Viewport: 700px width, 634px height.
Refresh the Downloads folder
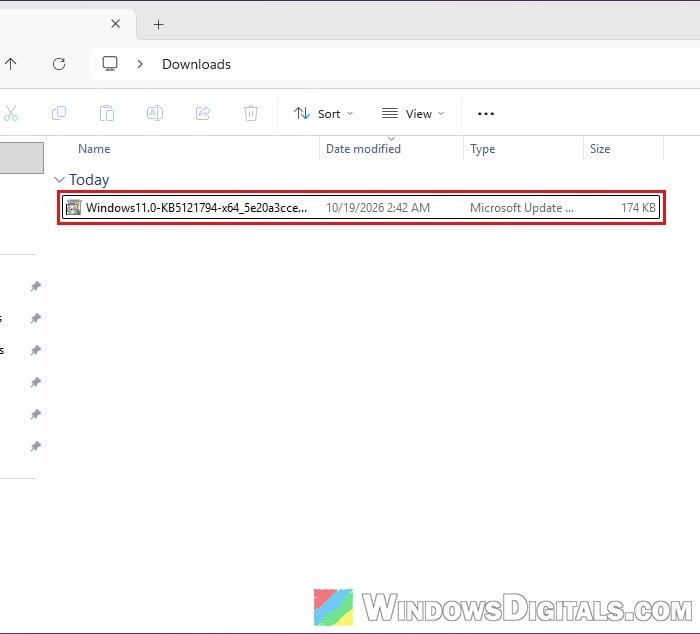59,64
